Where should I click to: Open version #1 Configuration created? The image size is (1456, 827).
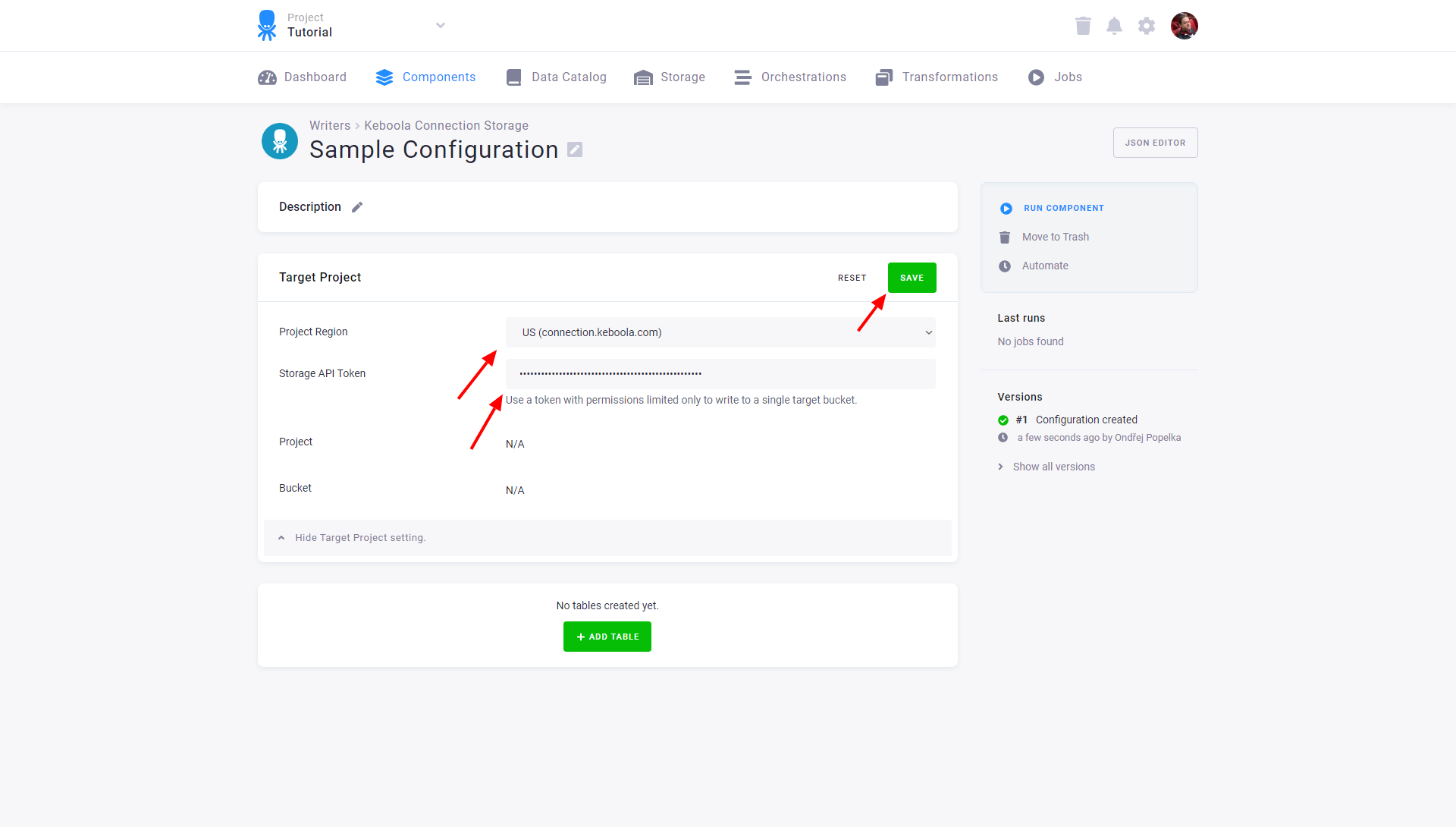[x=1077, y=420]
